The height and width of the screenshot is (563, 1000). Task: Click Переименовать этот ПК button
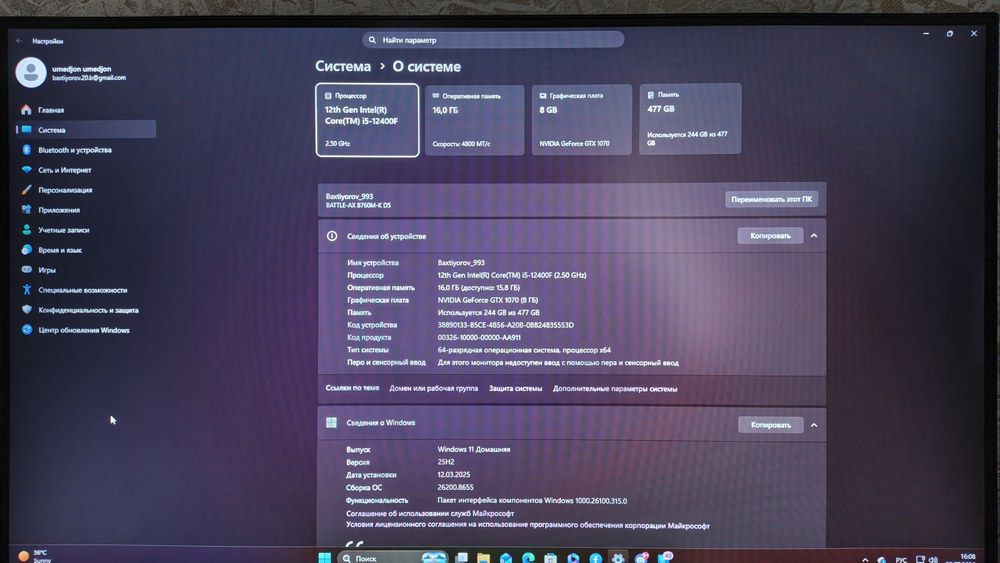772,200
